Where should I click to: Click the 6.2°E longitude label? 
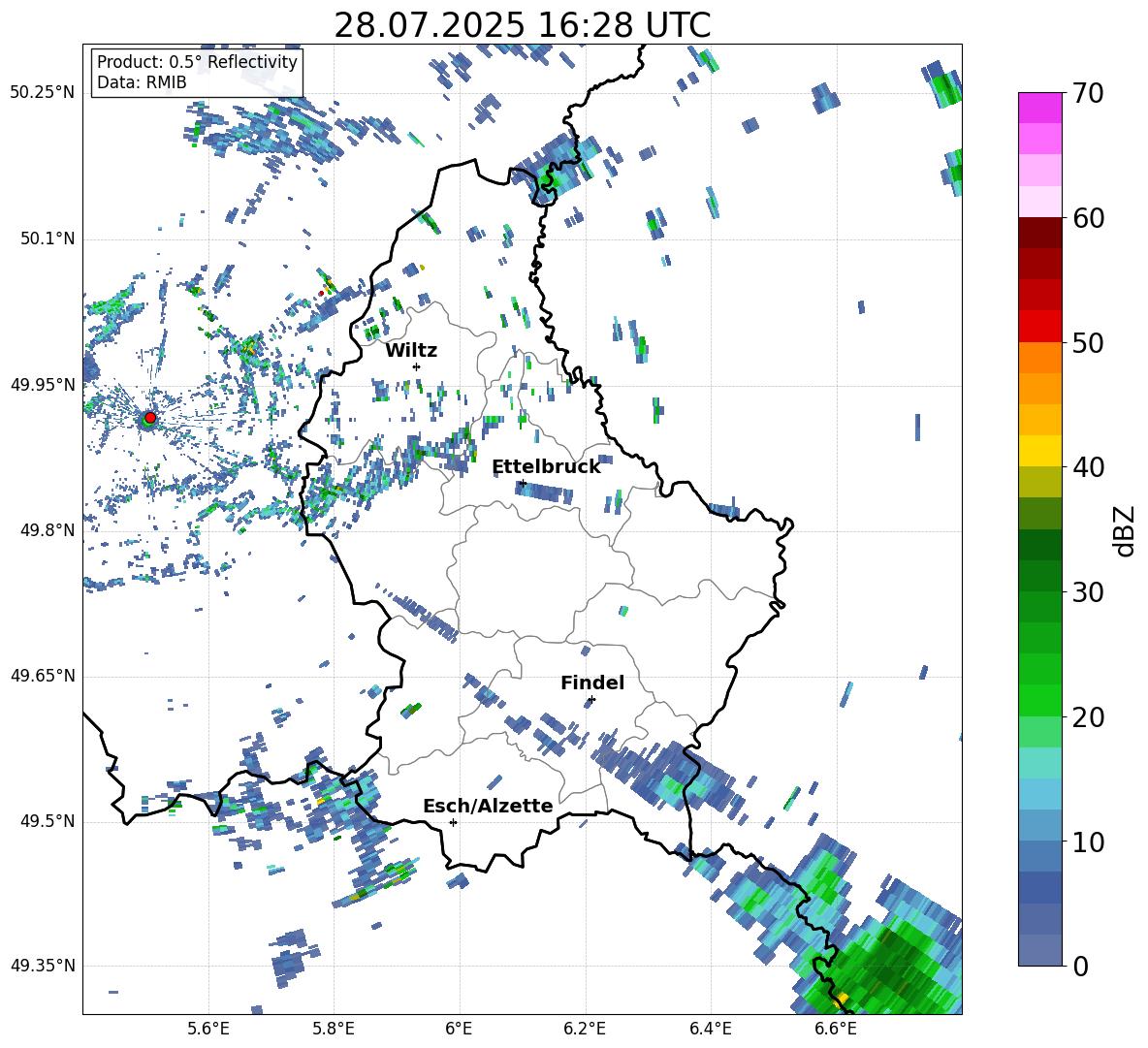[x=585, y=1029]
